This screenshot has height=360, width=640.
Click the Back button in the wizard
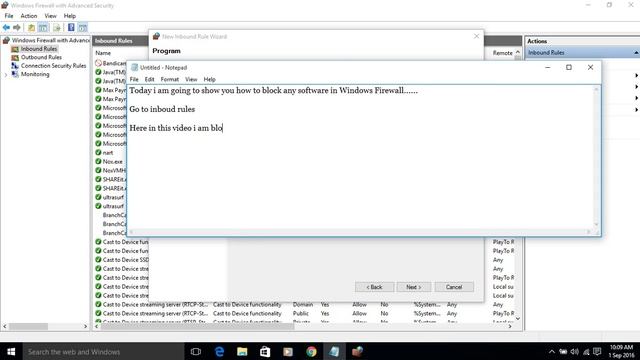pyautogui.click(x=374, y=287)
